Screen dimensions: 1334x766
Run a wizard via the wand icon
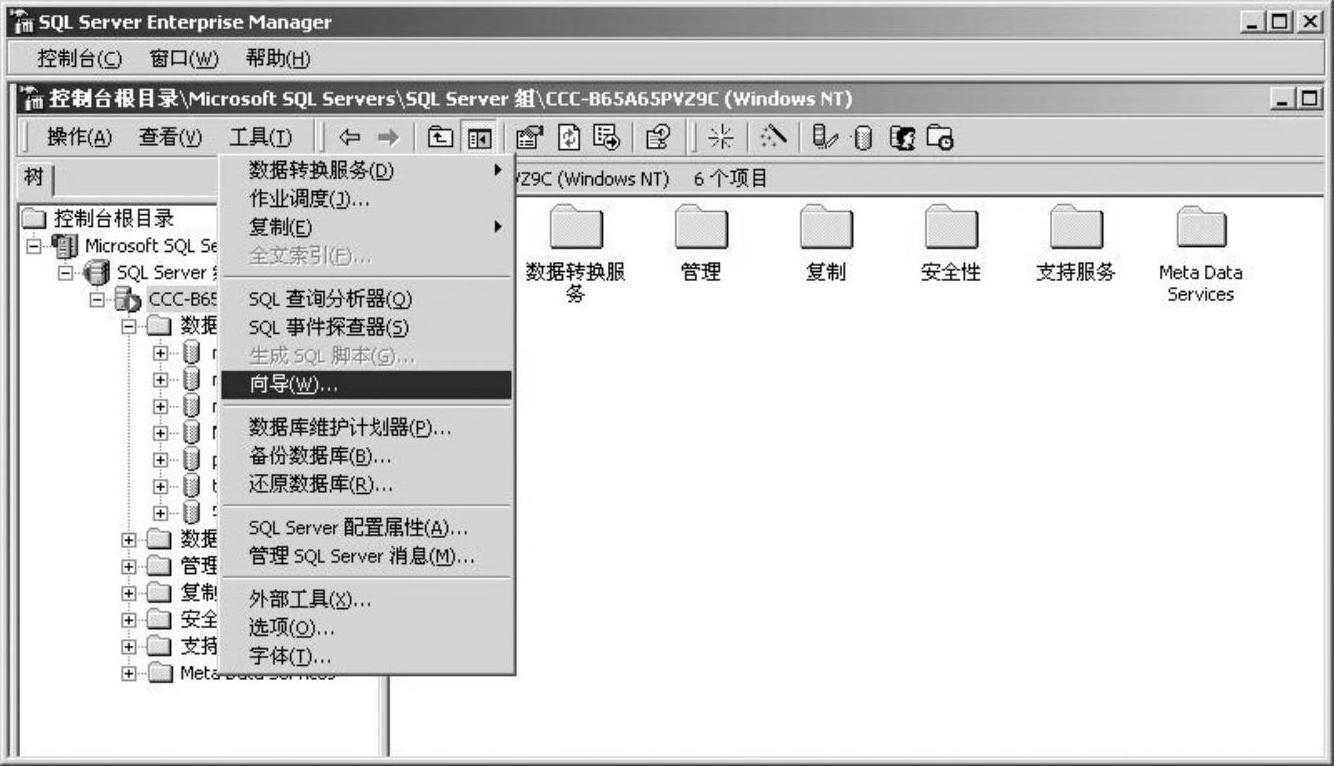[771, 137]
